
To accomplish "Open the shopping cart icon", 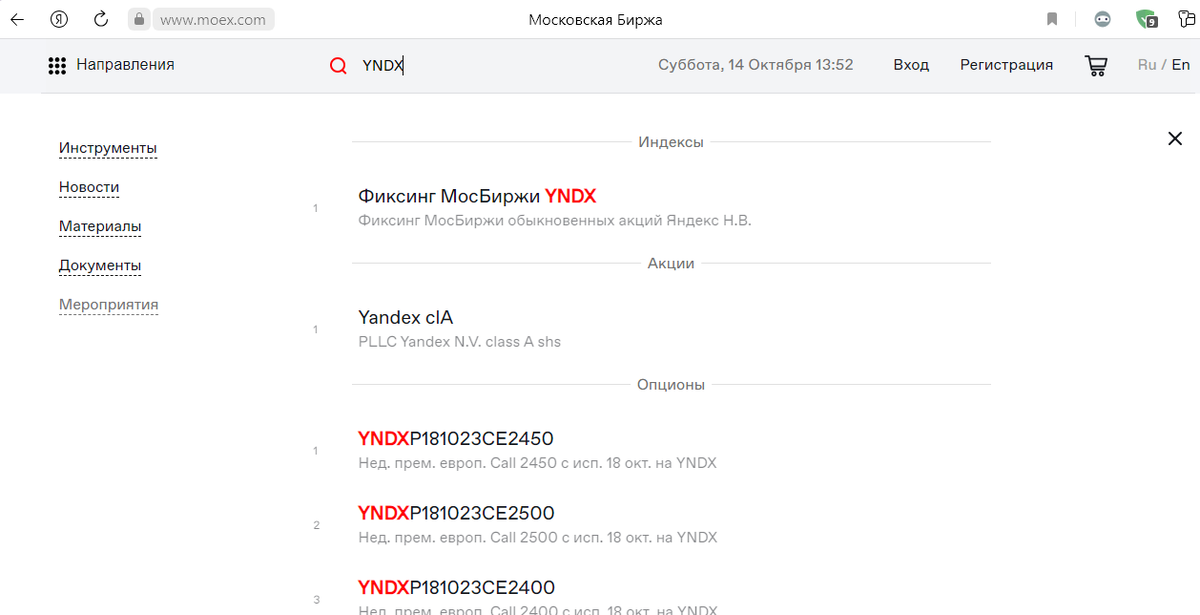I will tap(1095, 64).
